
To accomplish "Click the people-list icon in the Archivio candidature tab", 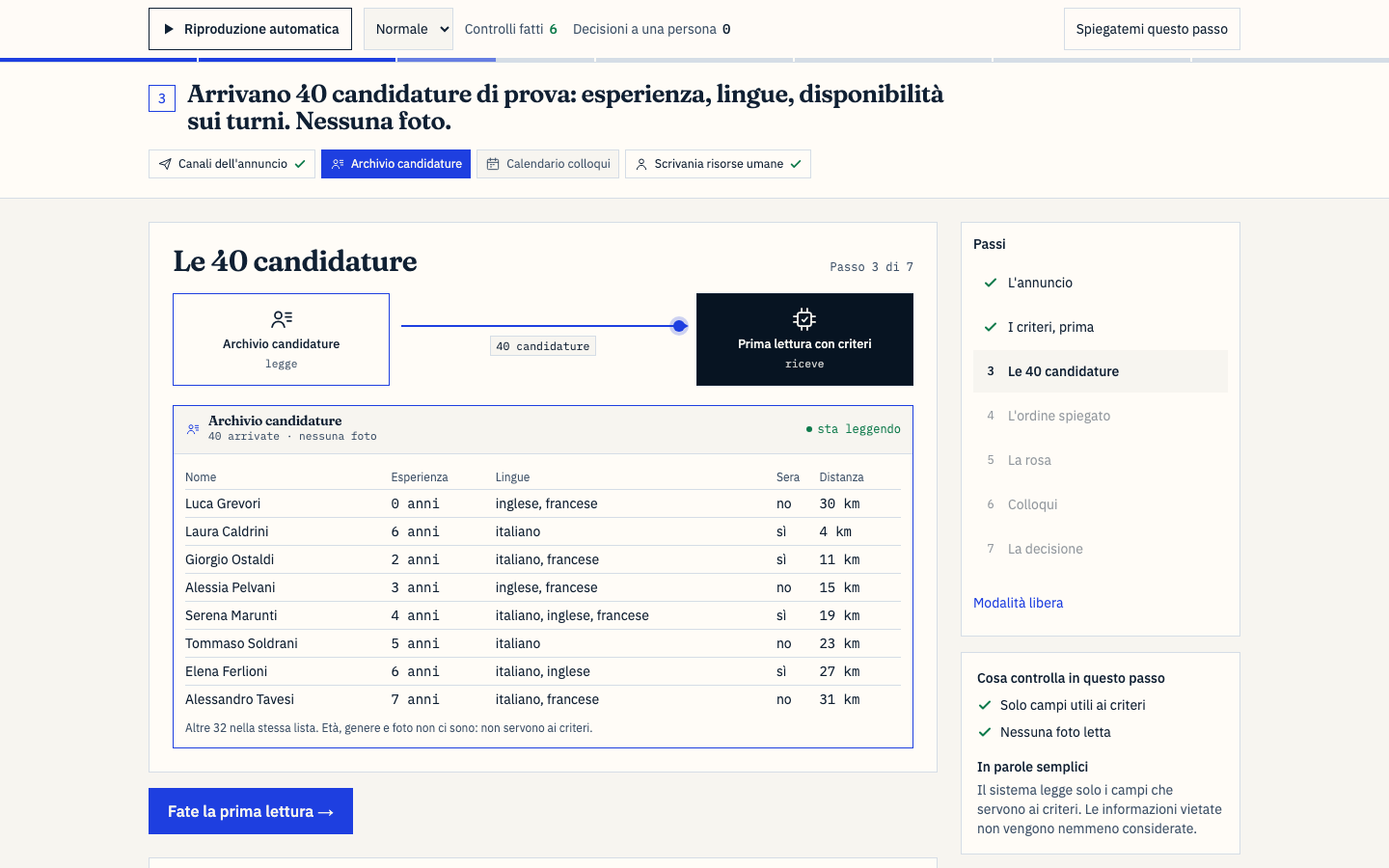I will point(338,164).
